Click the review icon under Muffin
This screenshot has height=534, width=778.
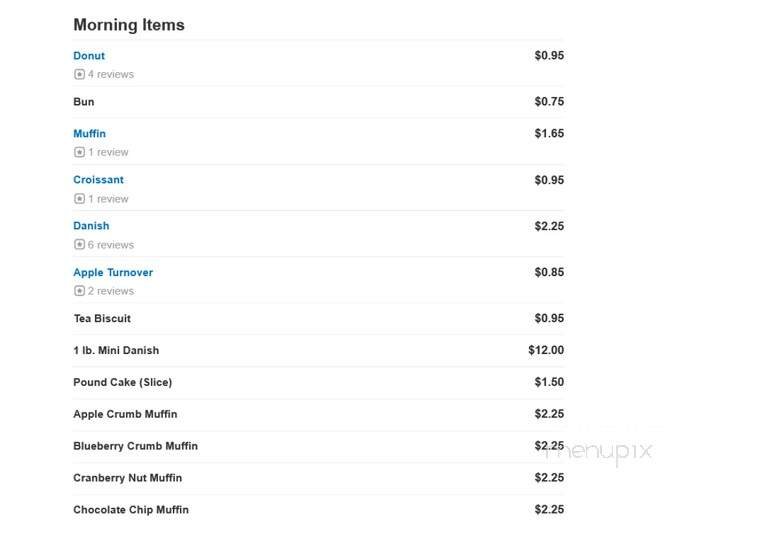[79, 153]
